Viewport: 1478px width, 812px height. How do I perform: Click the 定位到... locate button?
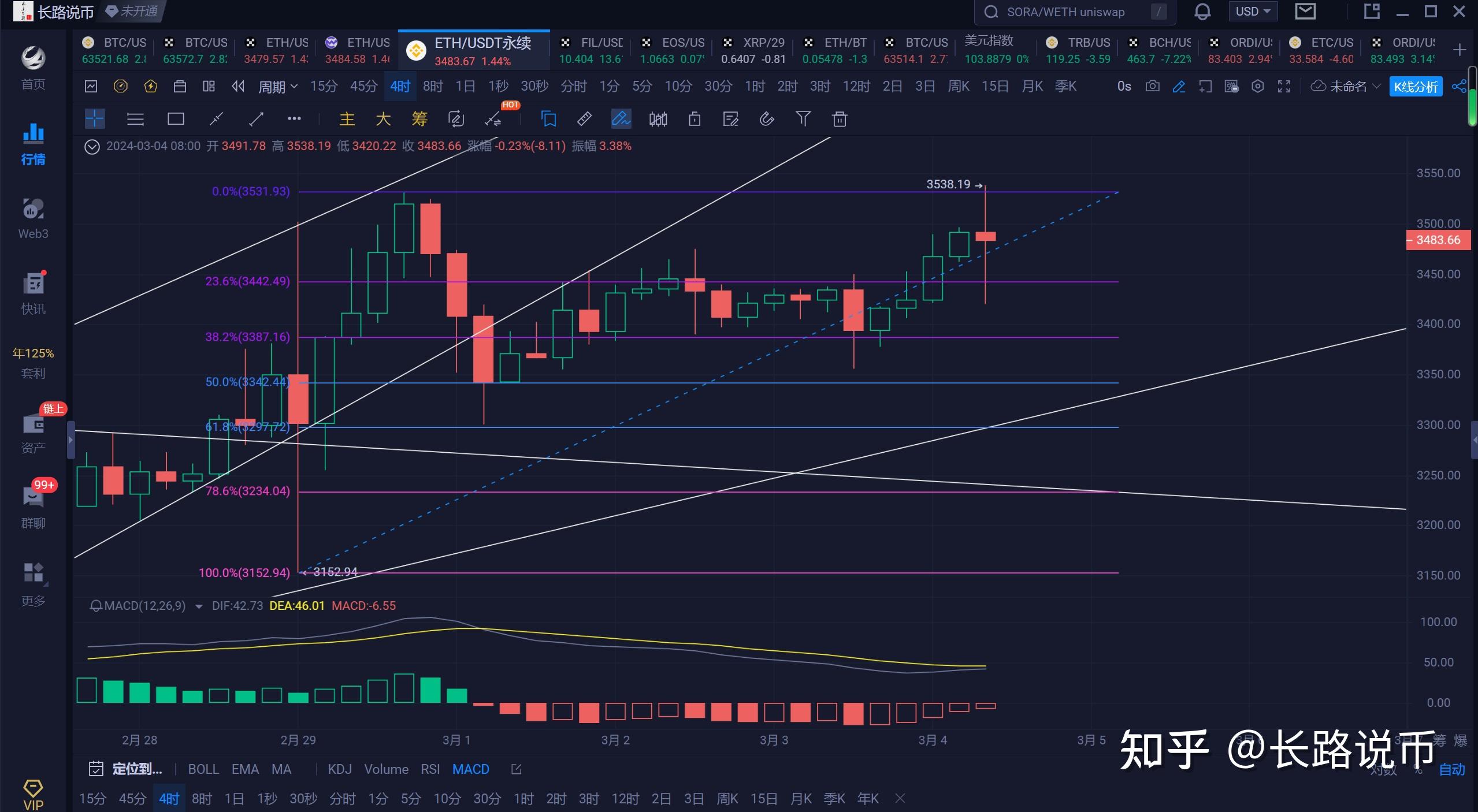tap(126, 769)
